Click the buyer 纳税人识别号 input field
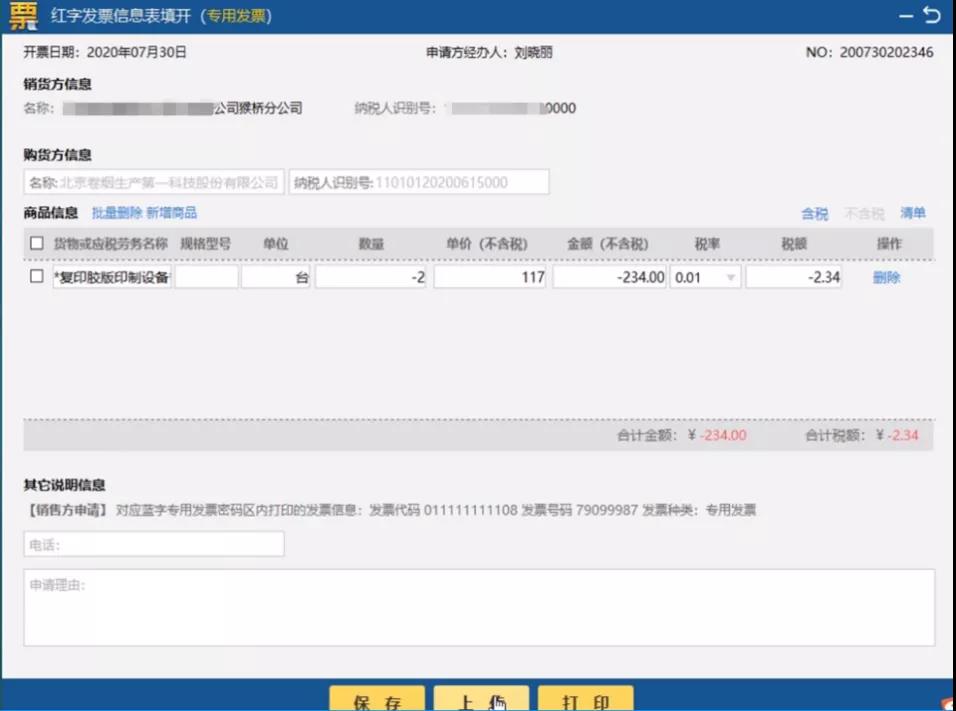 coord(419,182)
